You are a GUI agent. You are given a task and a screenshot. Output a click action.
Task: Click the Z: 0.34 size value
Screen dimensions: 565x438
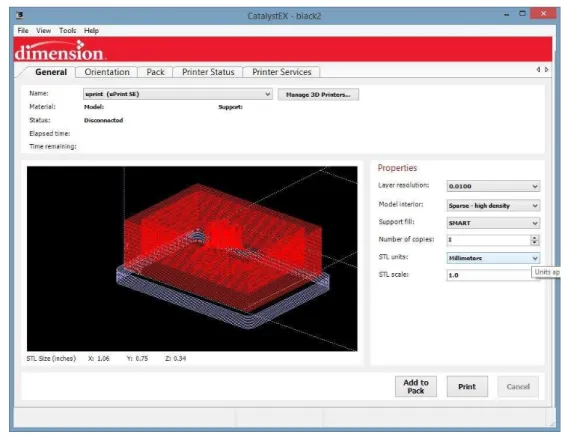[176, 358]
